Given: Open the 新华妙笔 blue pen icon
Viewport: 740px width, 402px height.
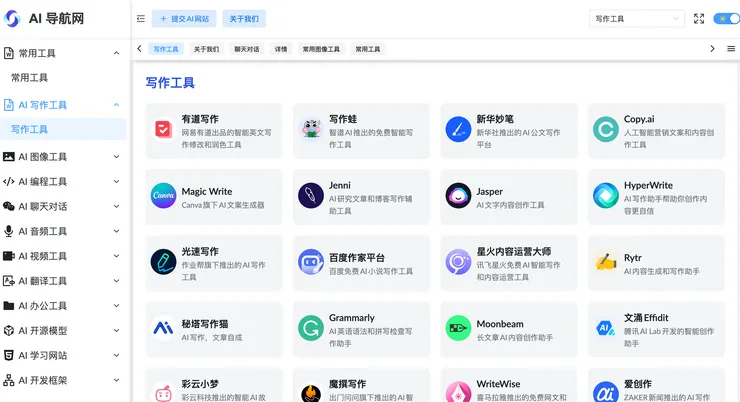Looking at the screenshot, I should [458, 129].
